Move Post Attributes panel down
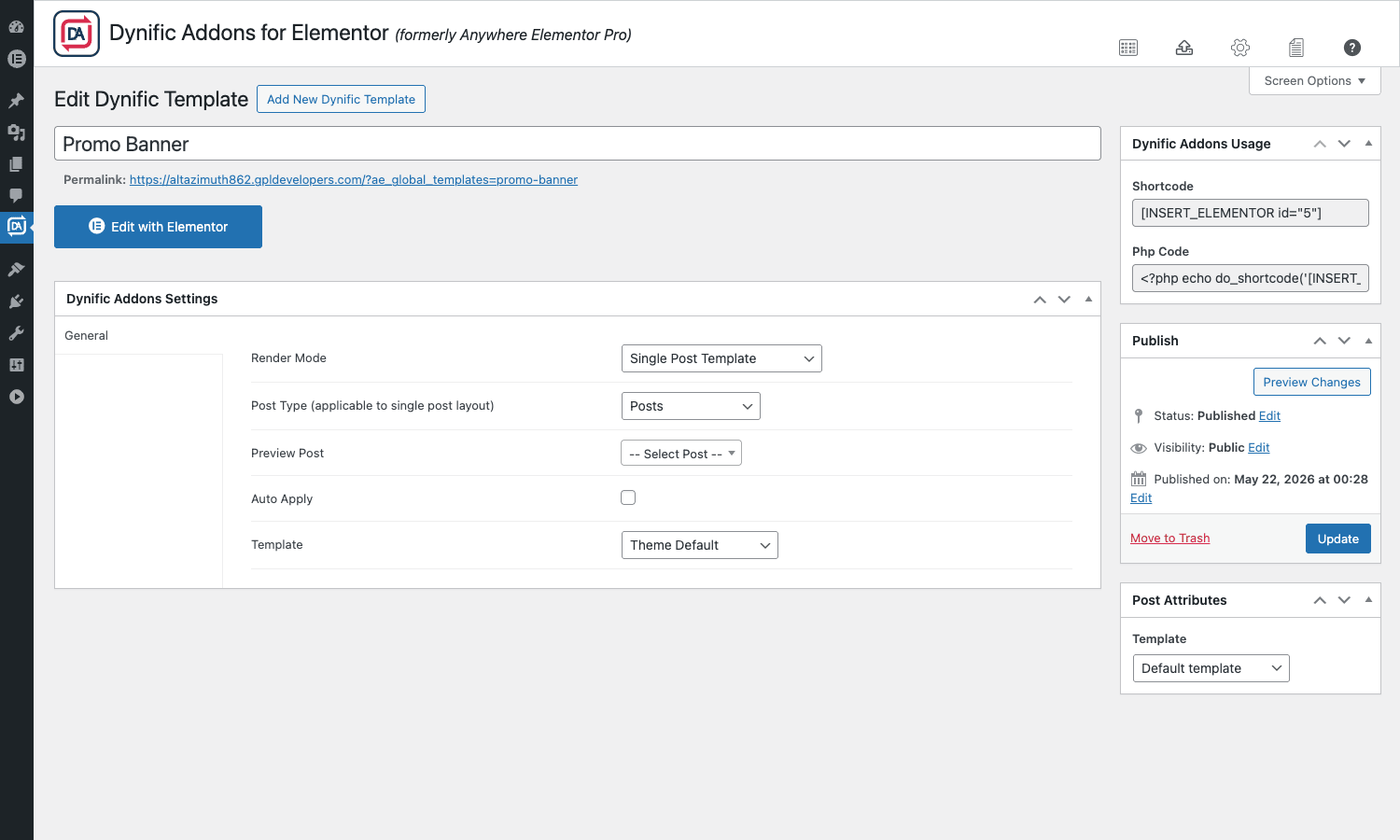This screenshot has width=1400, height=840. tap(1344, 600)
